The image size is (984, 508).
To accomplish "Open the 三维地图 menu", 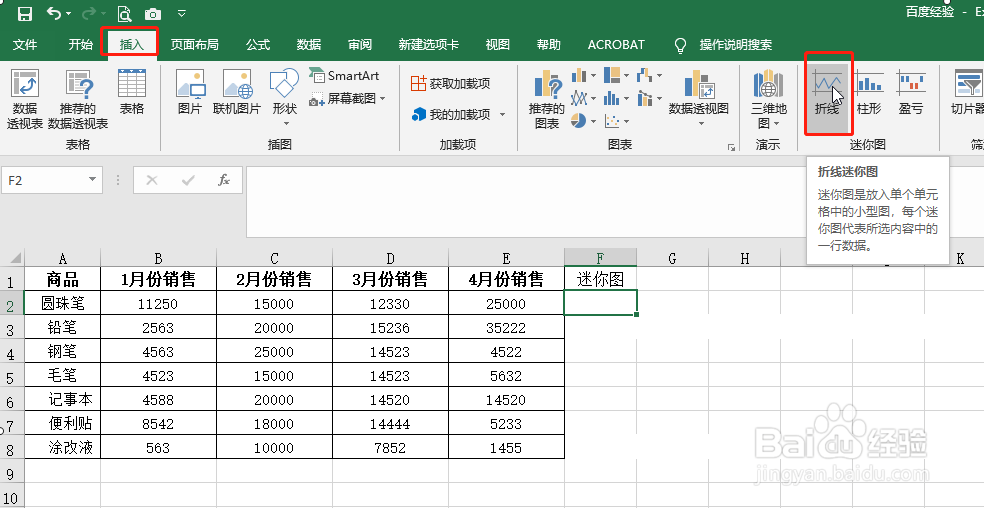I will [x=769, y=99].
